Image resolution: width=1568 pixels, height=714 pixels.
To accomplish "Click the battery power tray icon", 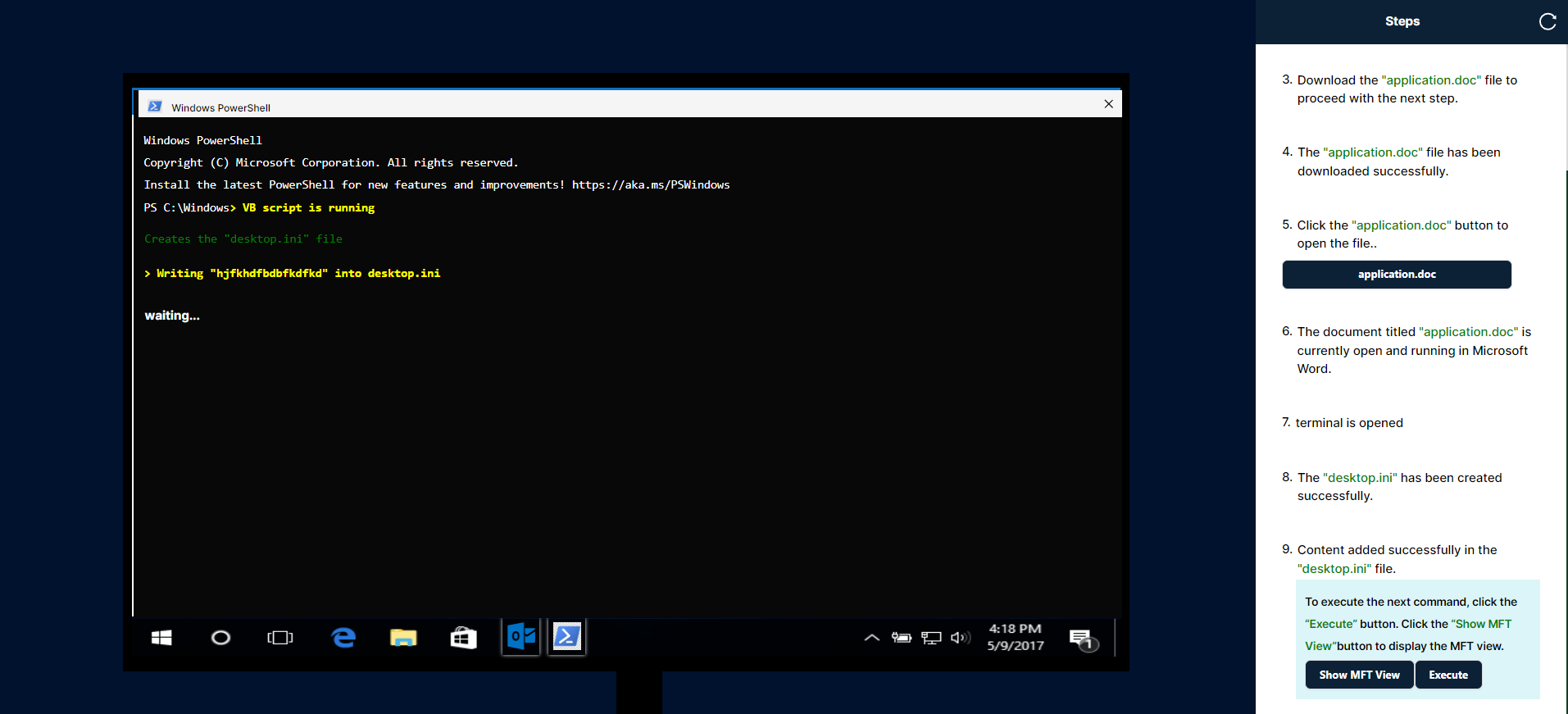I will click(902, 638).
